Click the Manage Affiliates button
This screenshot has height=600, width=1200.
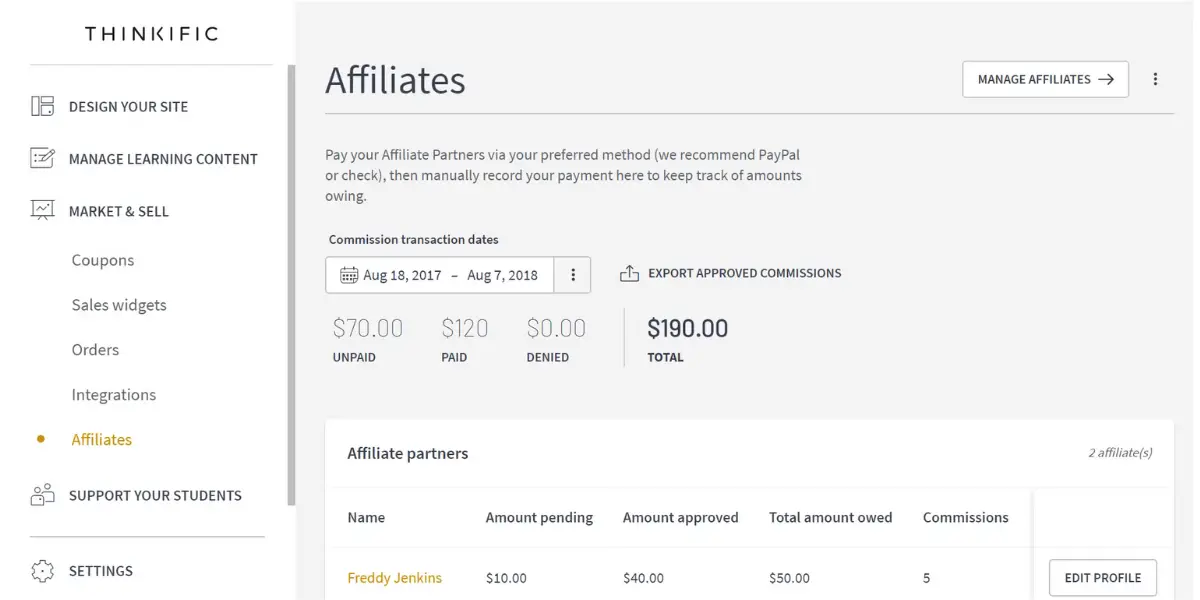tap(1045, 79)
